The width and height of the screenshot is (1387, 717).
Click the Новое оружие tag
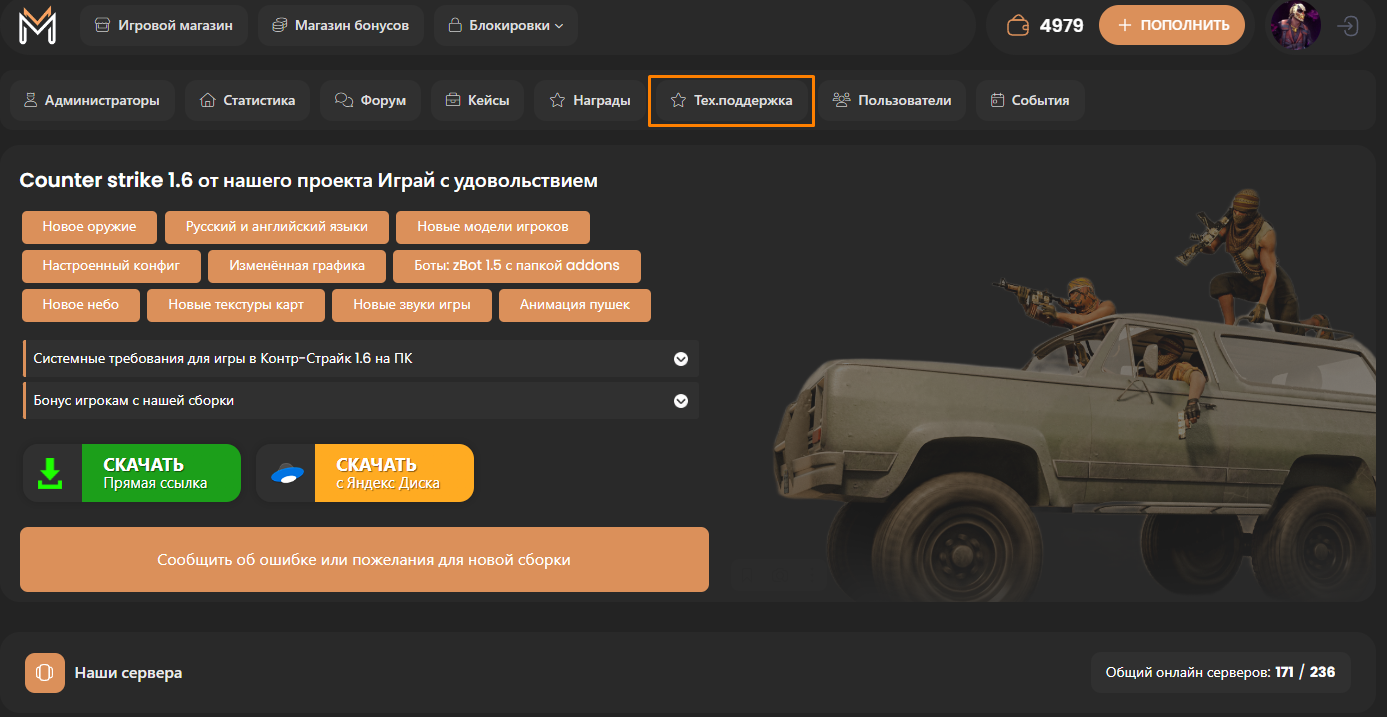tap(90, 227)
